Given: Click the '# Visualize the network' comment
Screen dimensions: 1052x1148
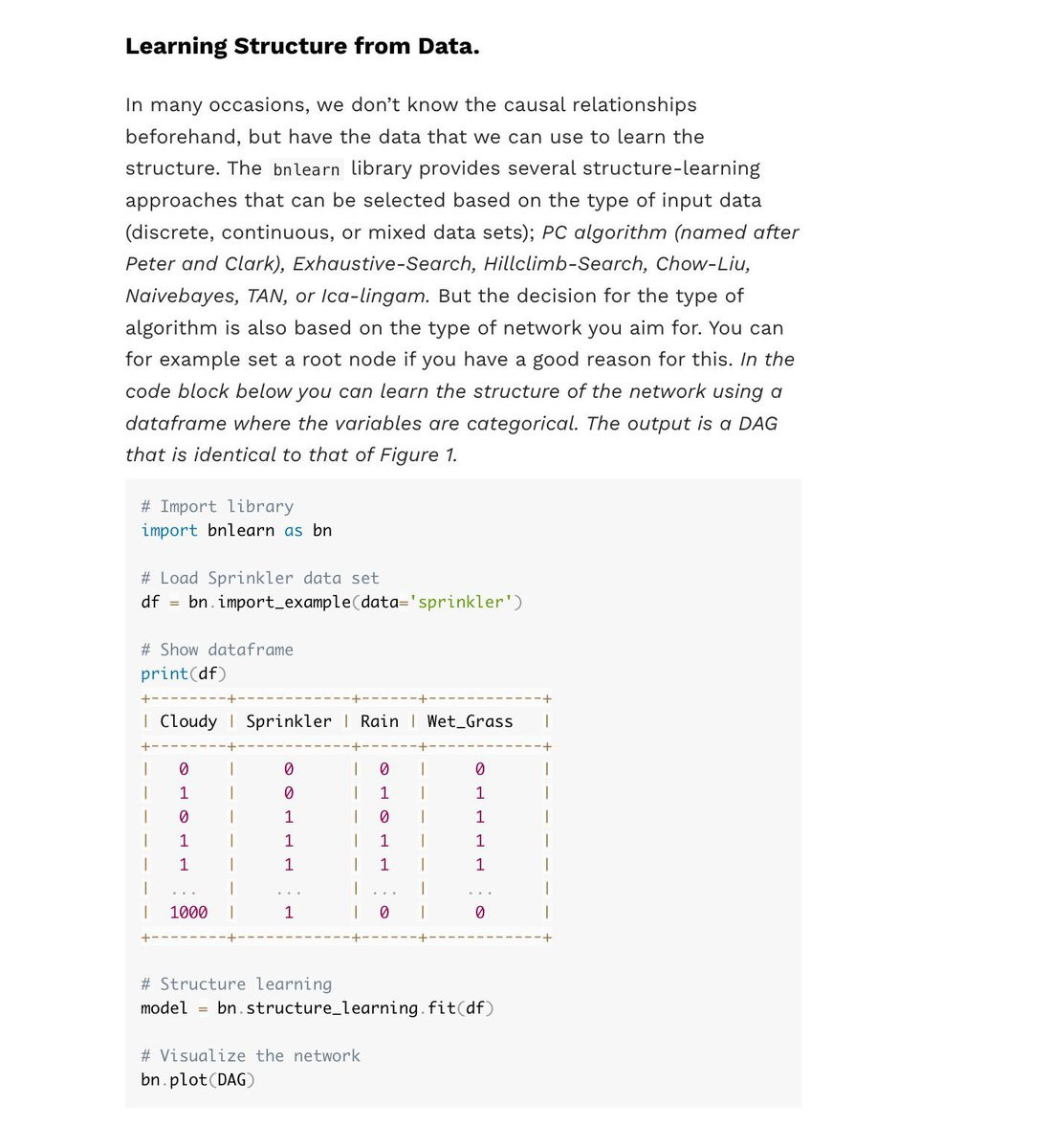Looking at the screenshot, I should pyautogui.click(x=251, y=1055).
